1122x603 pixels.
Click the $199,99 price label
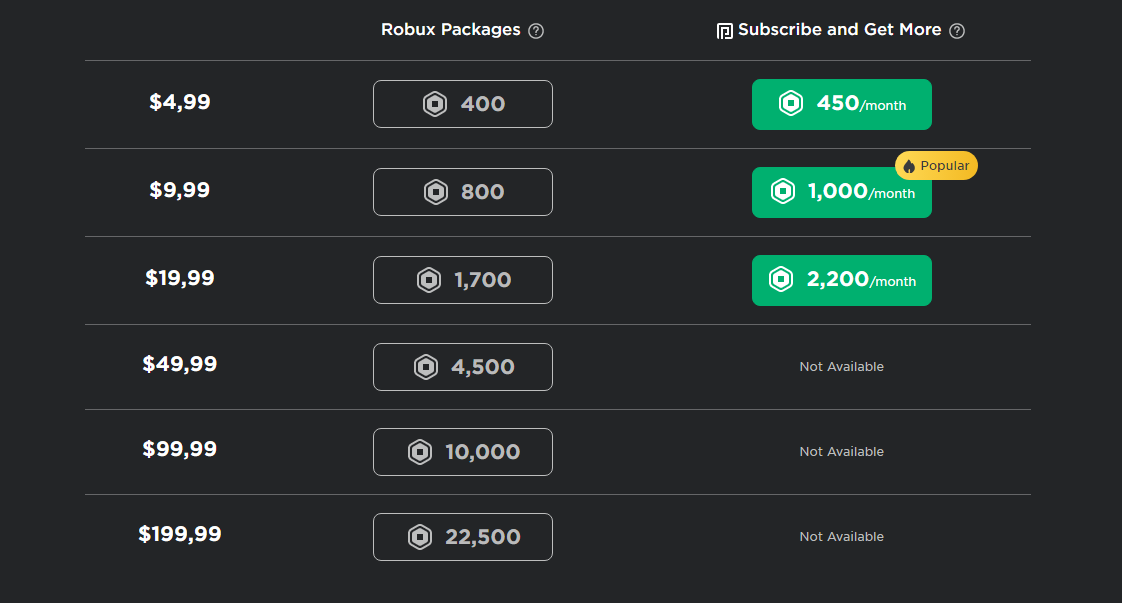pyautogui.click(x=180, y=534)
